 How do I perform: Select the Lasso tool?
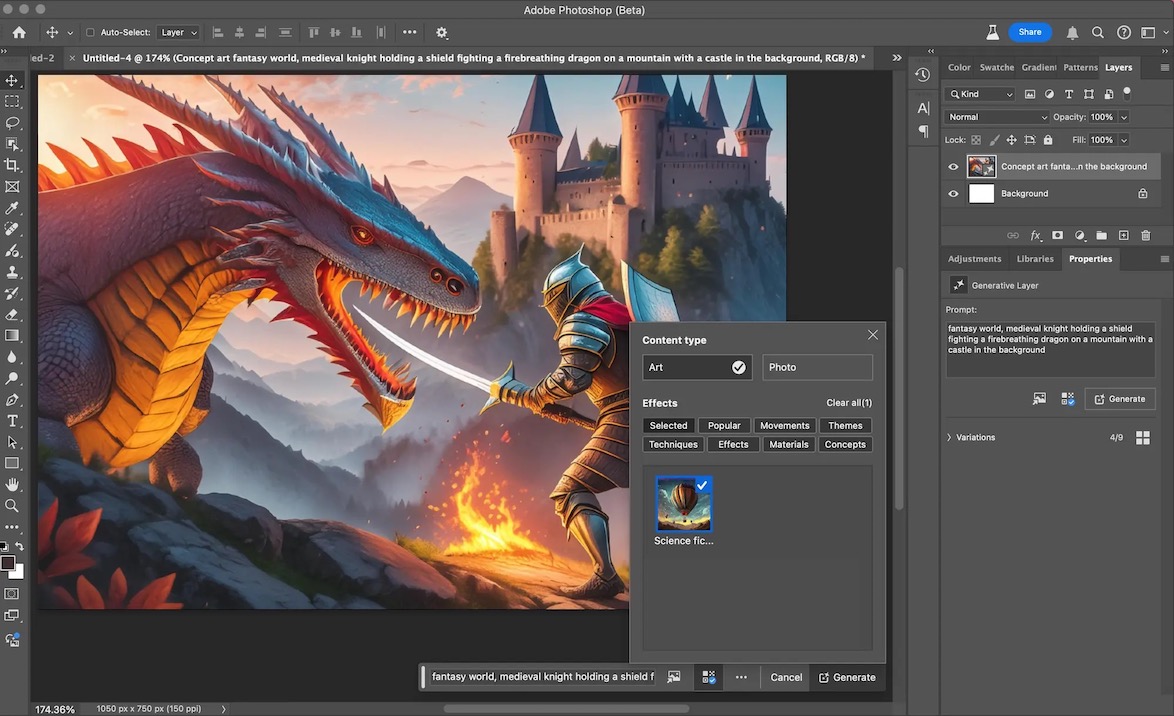click(12, 122)
